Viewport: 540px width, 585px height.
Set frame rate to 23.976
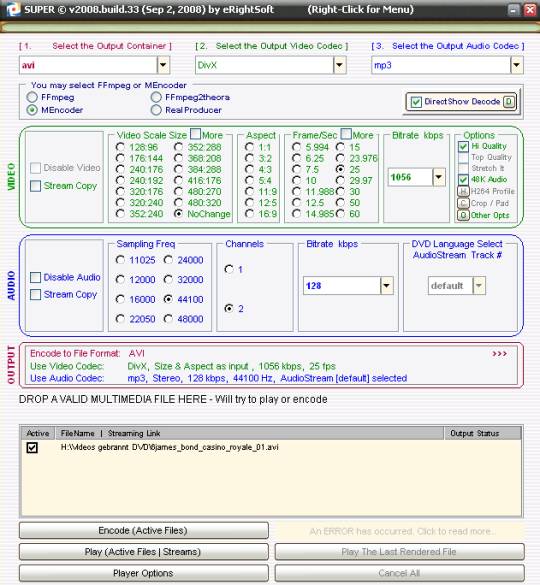[x=340, y=158]
